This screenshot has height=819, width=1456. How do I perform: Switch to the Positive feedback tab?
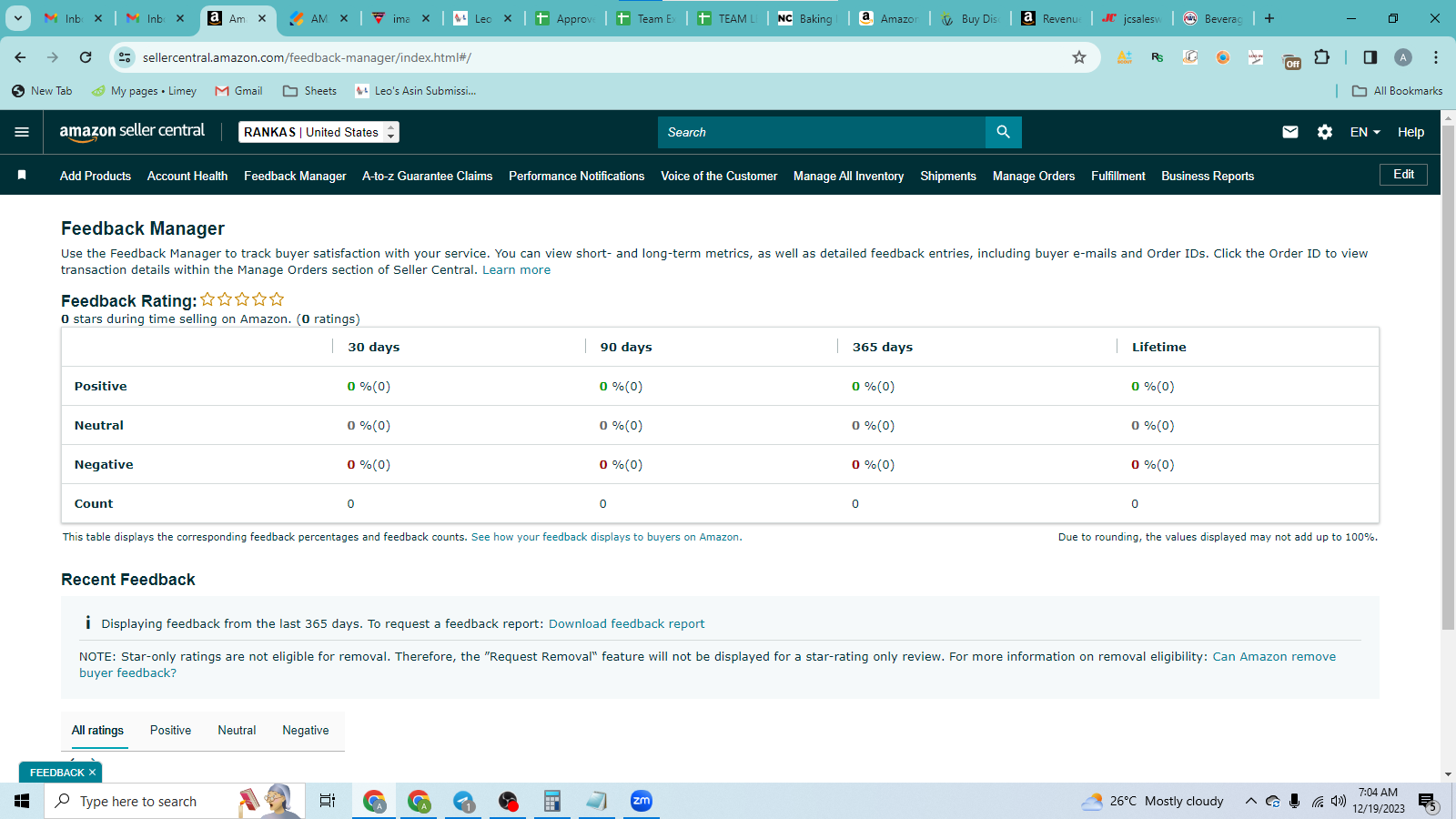click(170, 730)
